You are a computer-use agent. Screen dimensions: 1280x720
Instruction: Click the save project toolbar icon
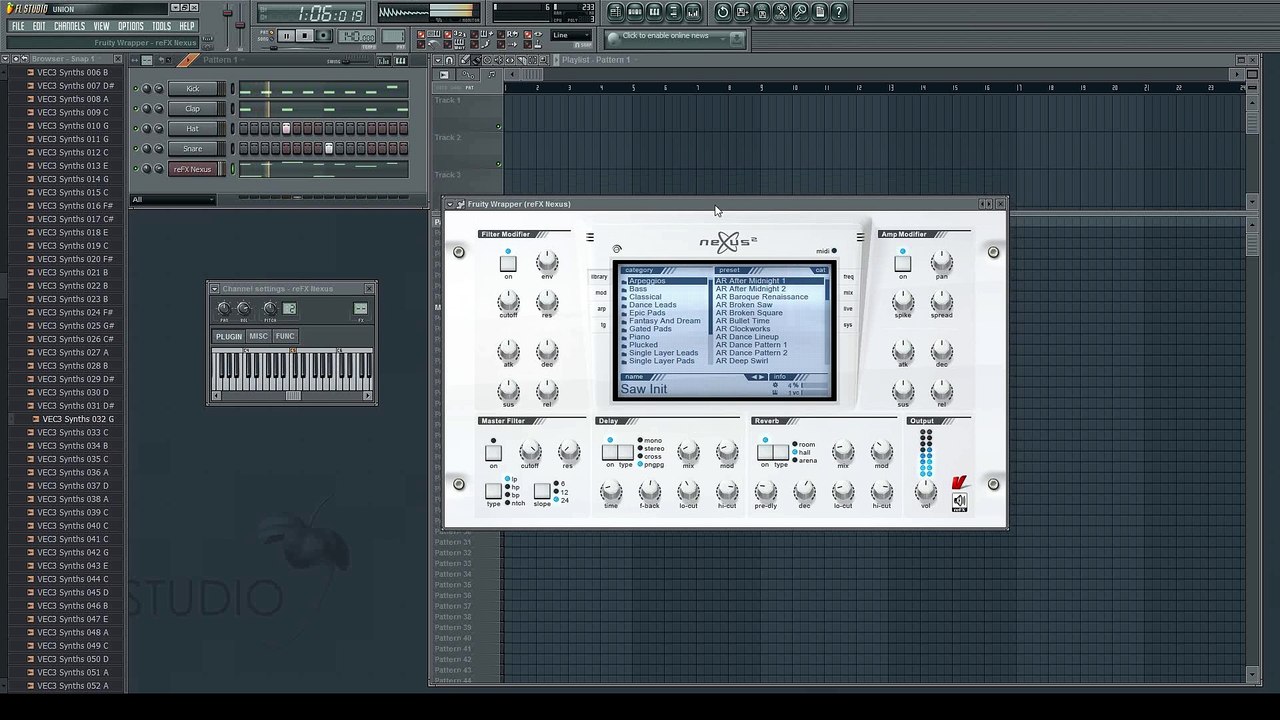pyautogui.click(x=742, y=12)
